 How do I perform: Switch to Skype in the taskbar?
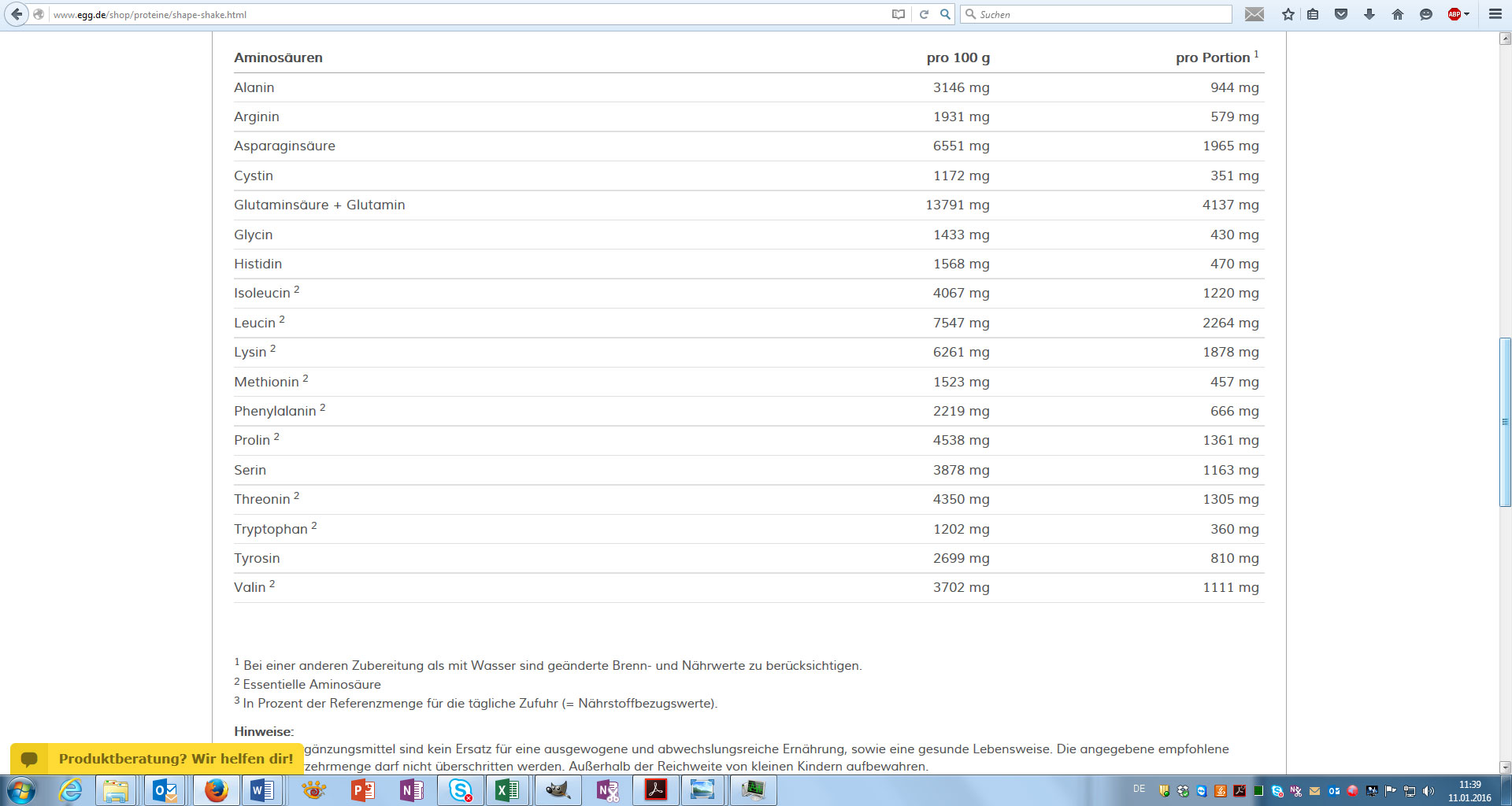461,789
